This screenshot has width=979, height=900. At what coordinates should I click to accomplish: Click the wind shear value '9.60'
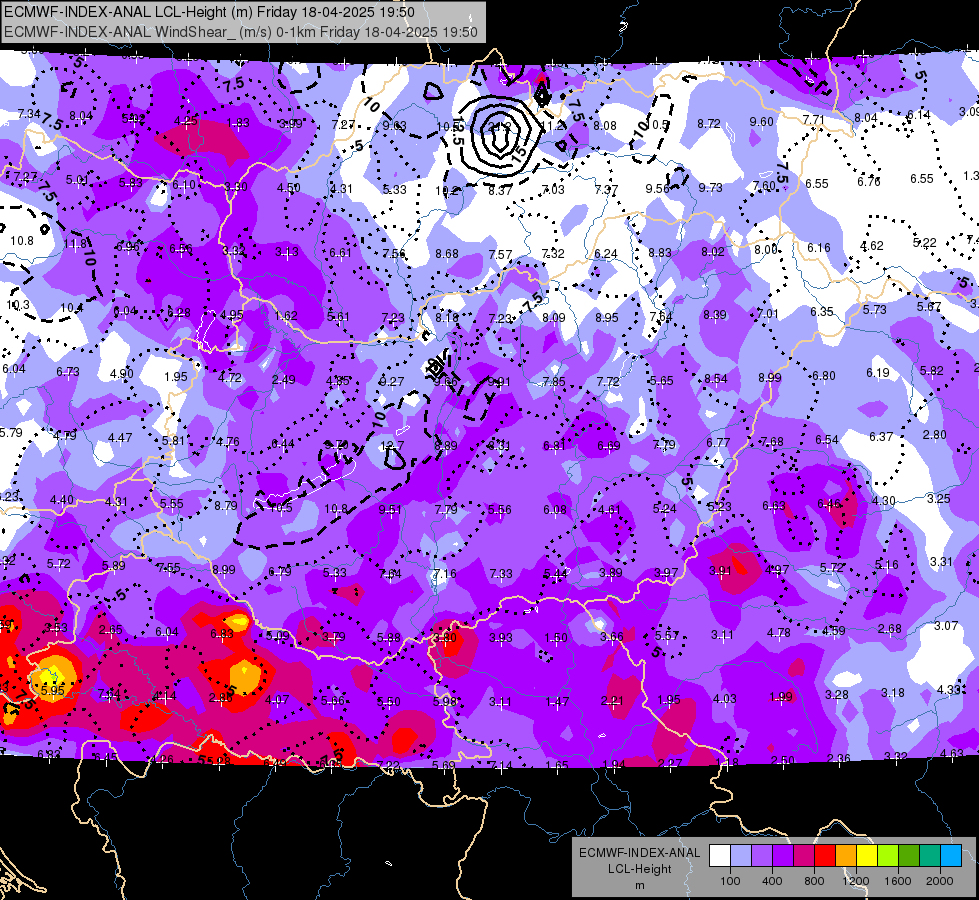pyautogui.click(x=761, y=122)
